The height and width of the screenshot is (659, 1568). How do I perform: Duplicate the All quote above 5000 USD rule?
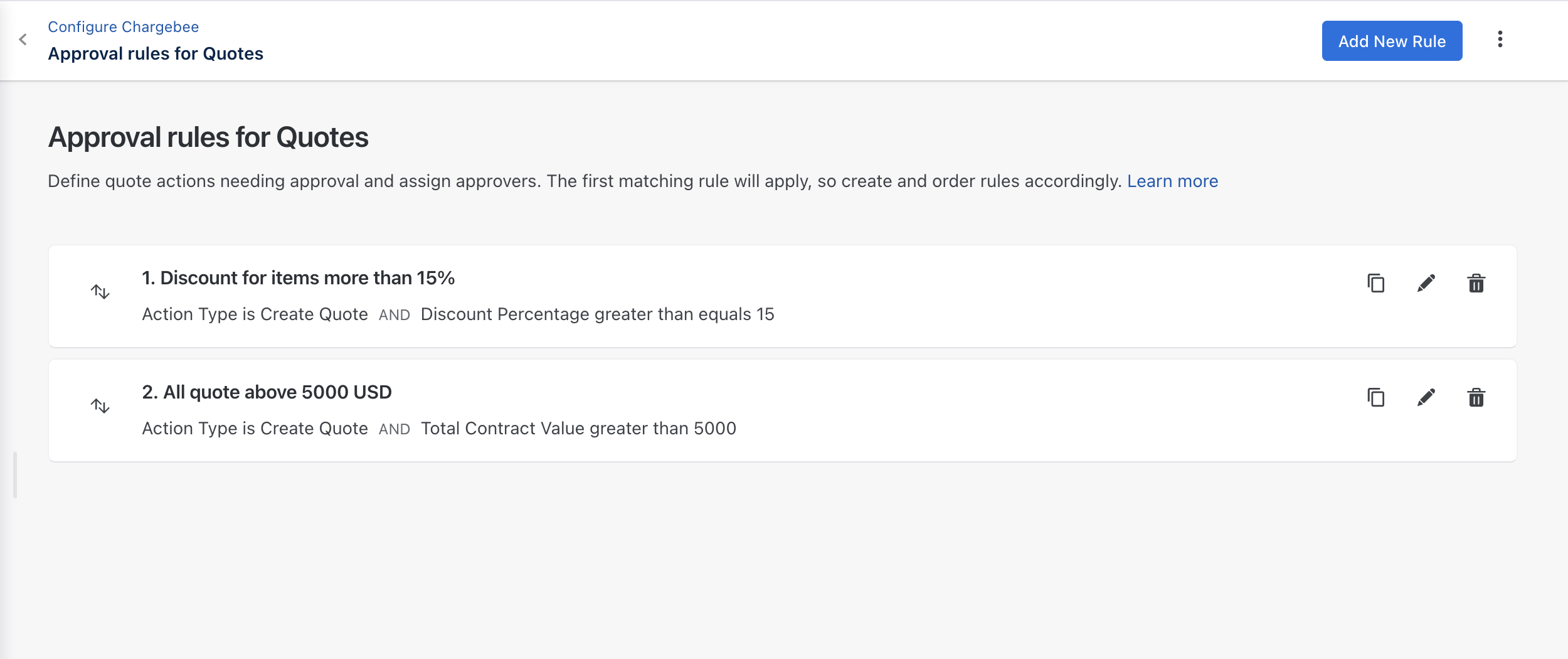[x=1375, y=398]
